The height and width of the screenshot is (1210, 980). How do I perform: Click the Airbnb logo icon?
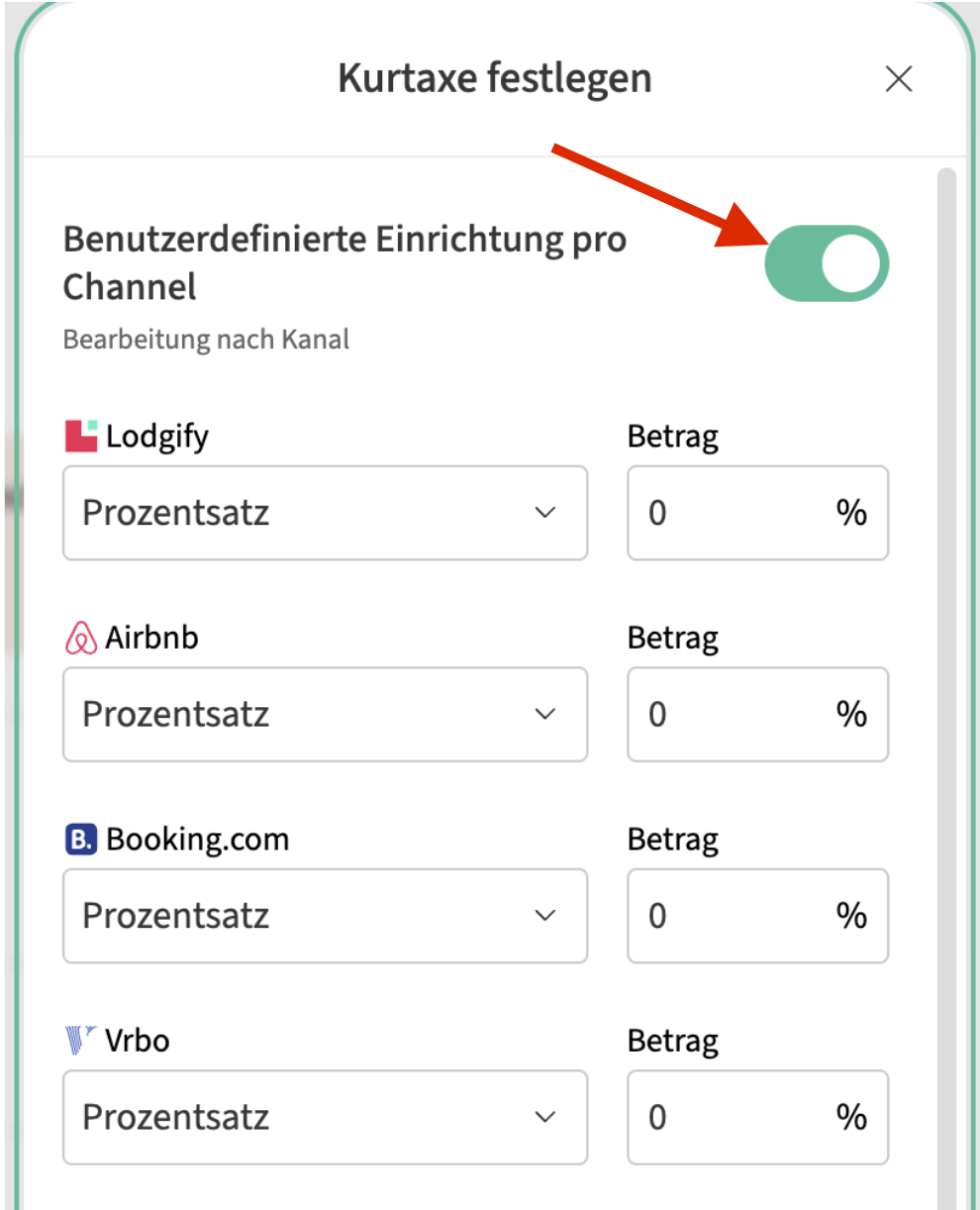[81, 639]
